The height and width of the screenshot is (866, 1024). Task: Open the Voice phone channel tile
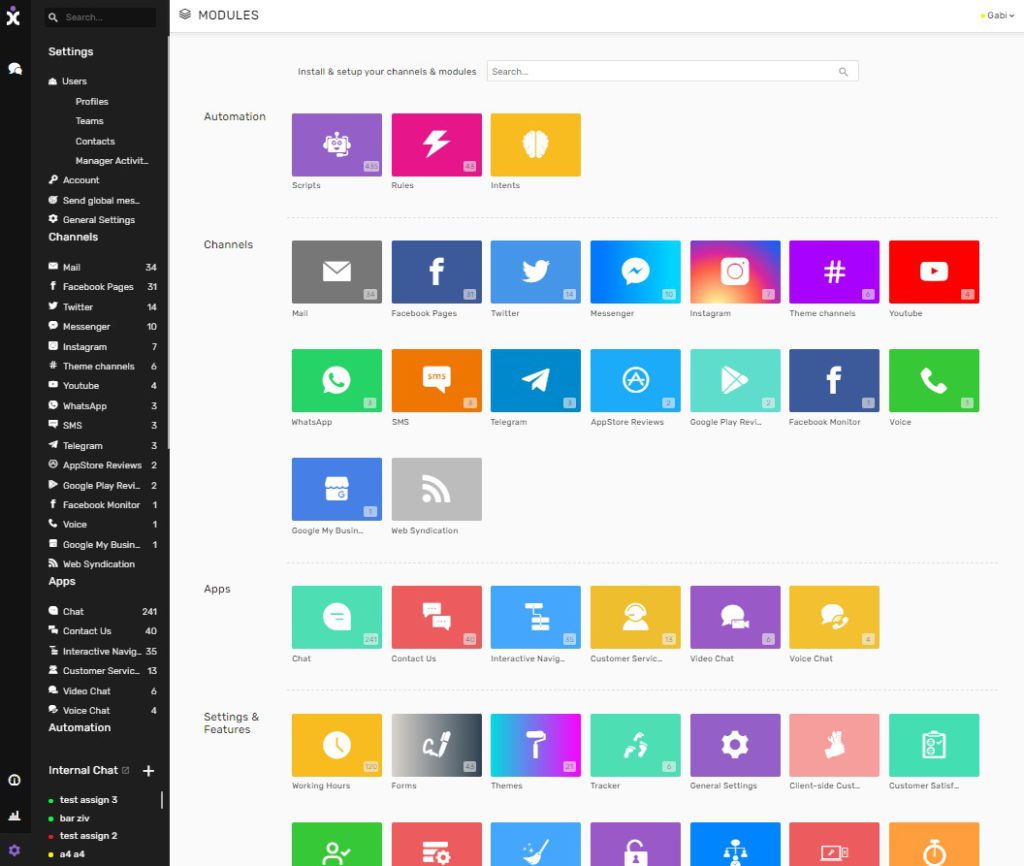934,380
